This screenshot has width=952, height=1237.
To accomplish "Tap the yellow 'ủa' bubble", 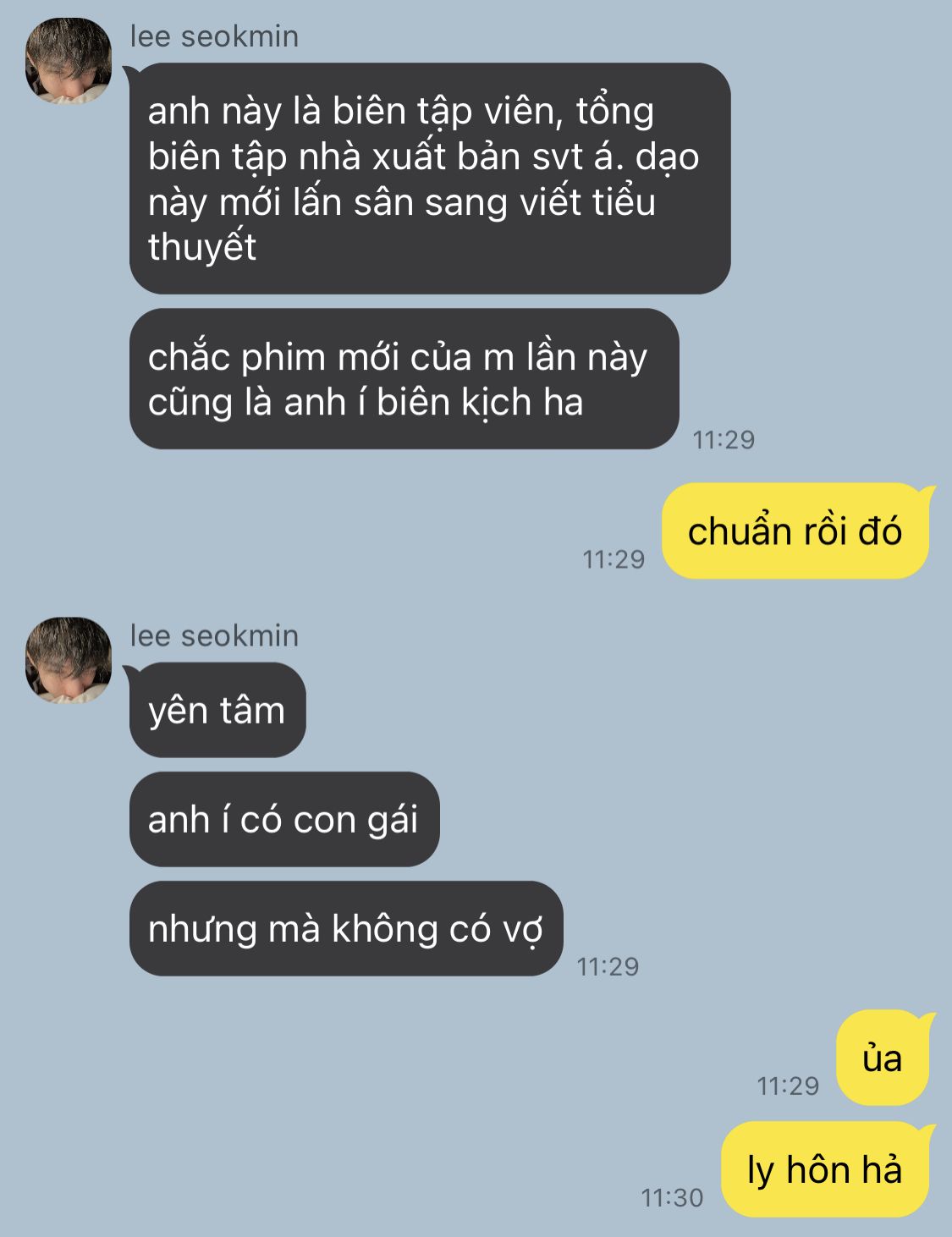I will [x=882, y=1058].
